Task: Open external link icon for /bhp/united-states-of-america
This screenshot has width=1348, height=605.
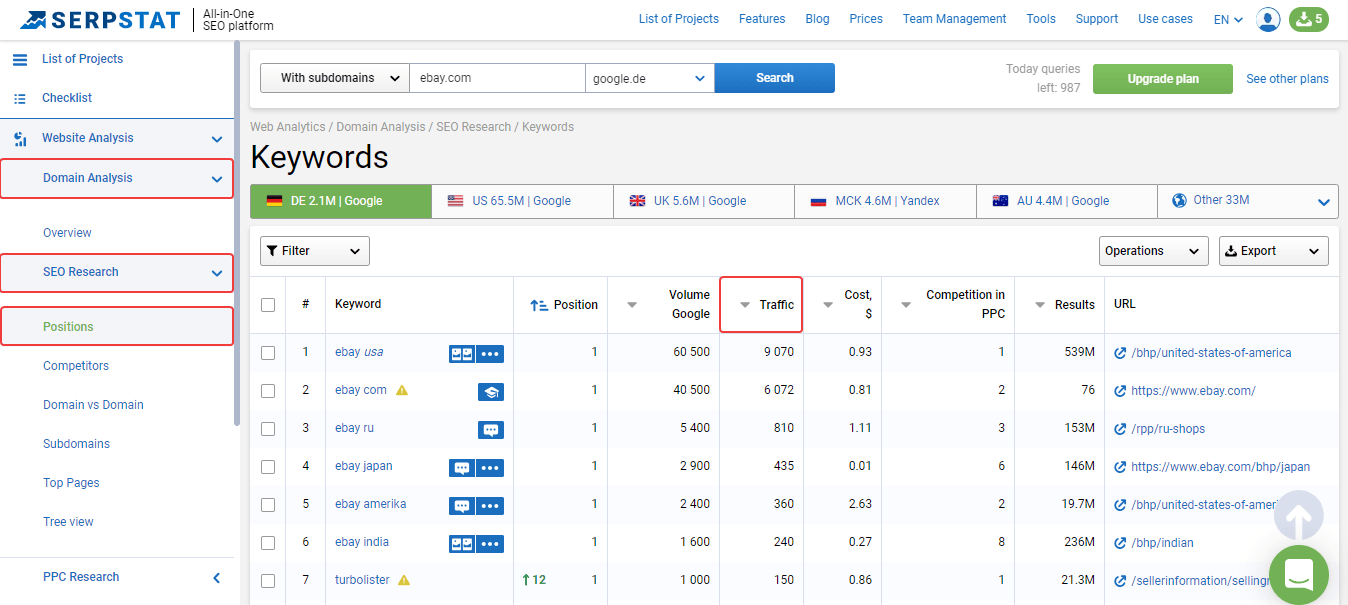Action: 1120,353
